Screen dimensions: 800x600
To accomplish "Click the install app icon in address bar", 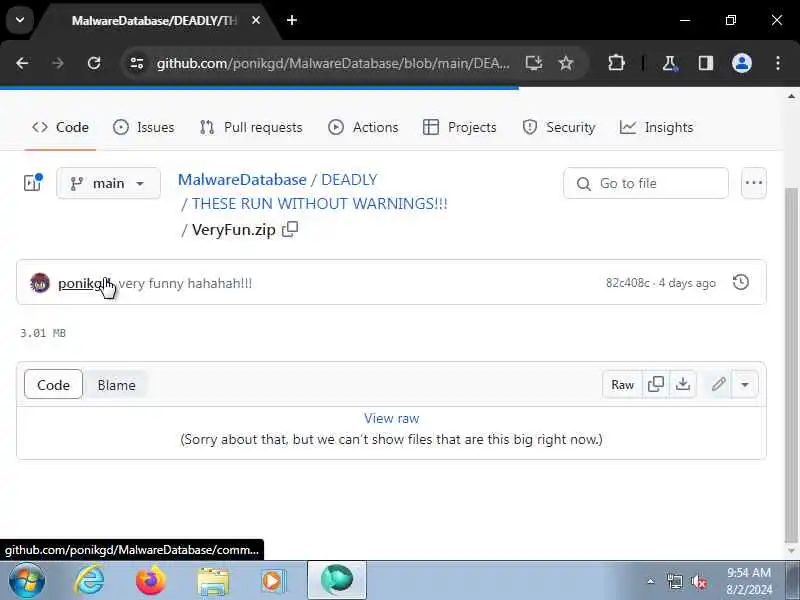I will tap(534, 63).
